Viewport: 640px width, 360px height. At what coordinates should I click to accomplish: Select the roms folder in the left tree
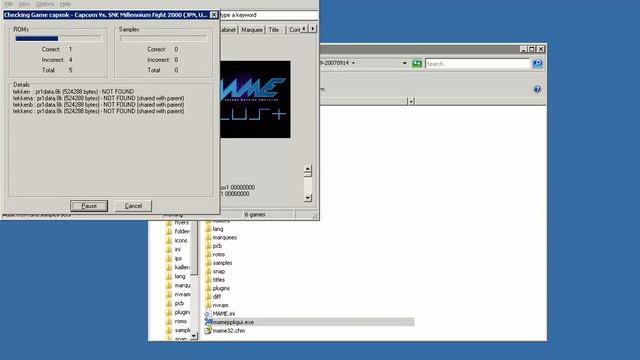[x=181, y=322]
